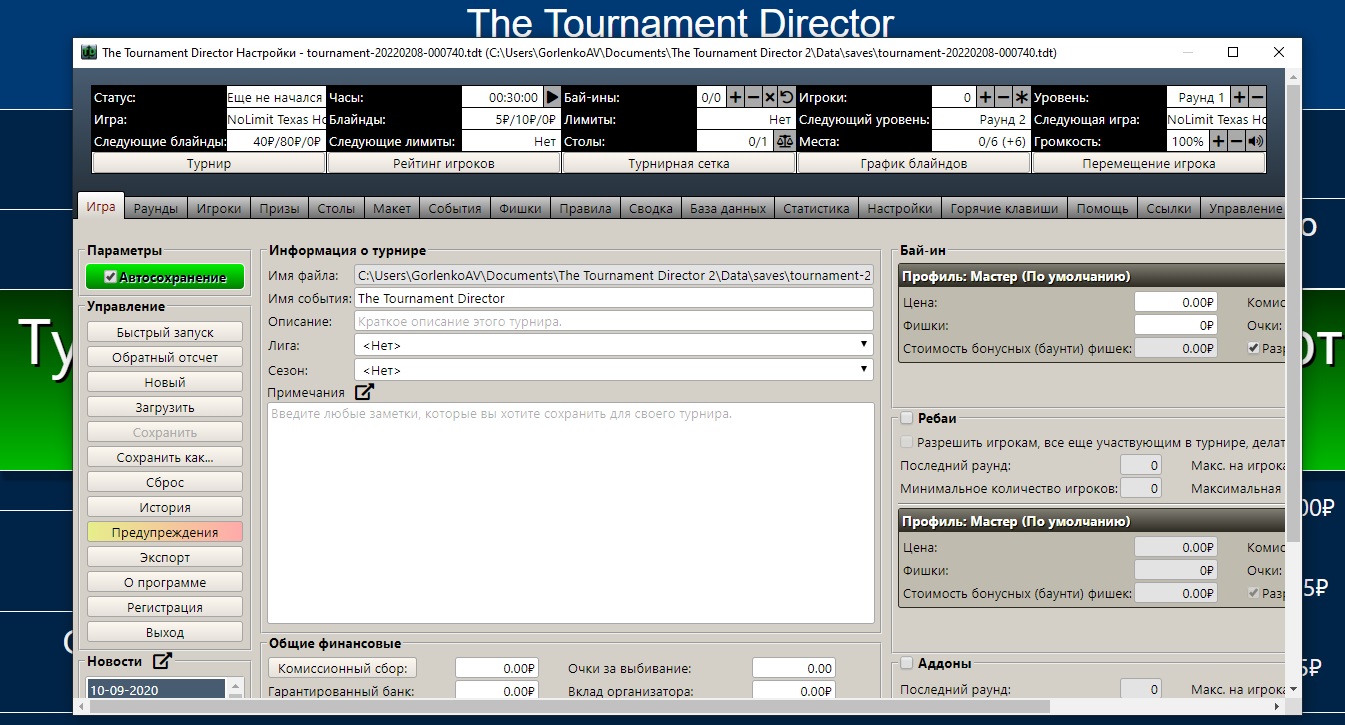
Task: Click the plus icon next to Бай-ины
Action: (x=735, y=98)
